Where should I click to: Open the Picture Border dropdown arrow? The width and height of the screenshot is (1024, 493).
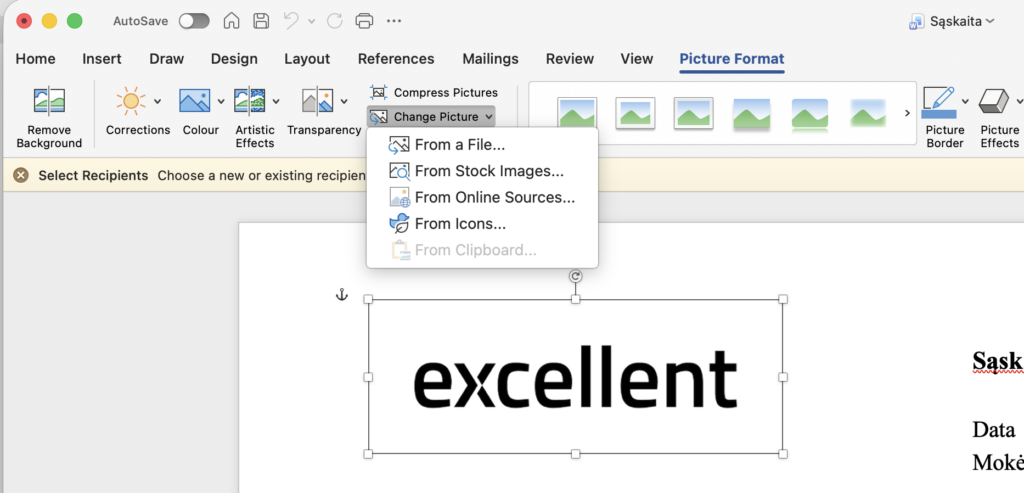(x=965, y=101)
